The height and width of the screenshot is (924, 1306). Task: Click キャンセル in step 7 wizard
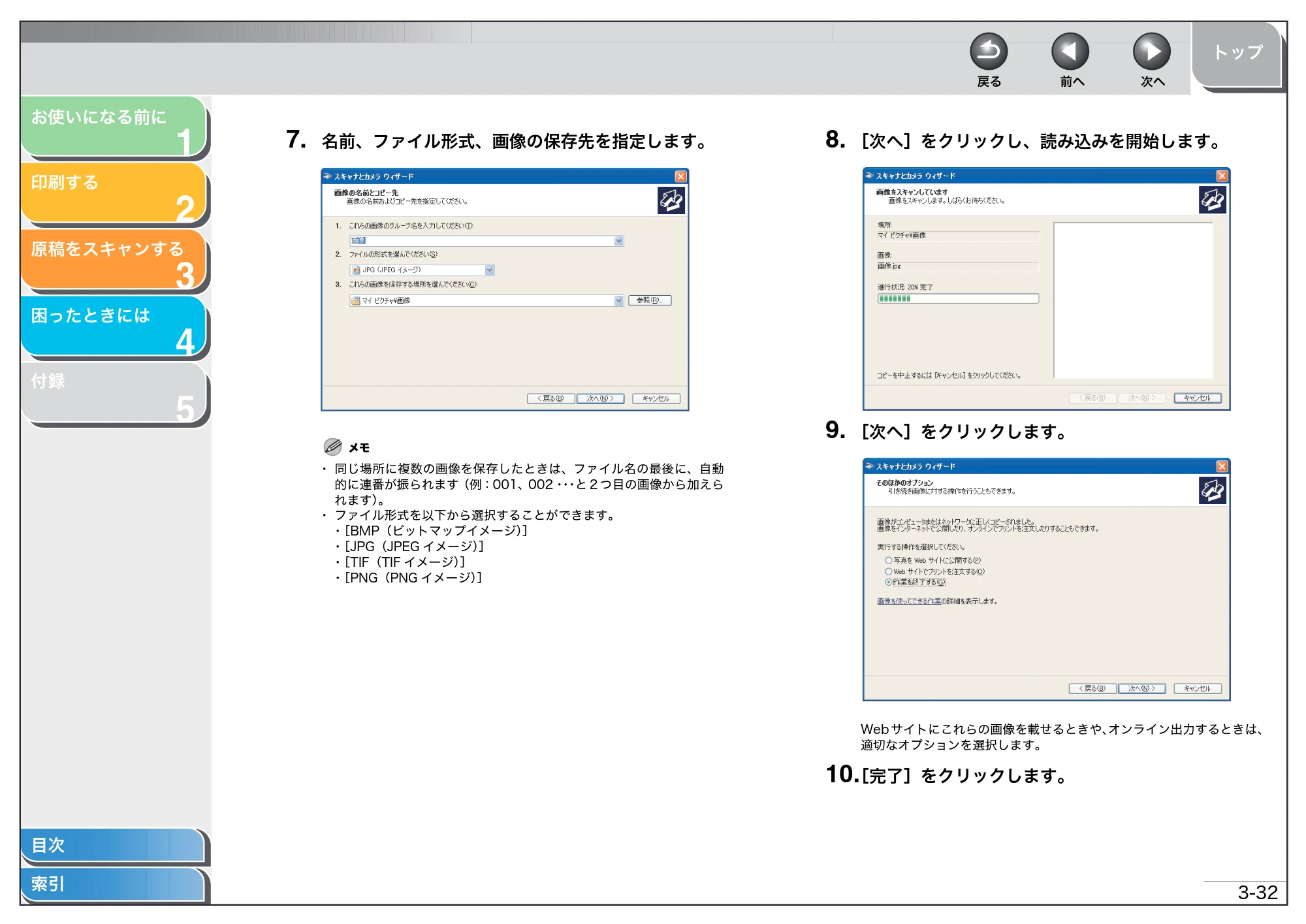point(656,398)
